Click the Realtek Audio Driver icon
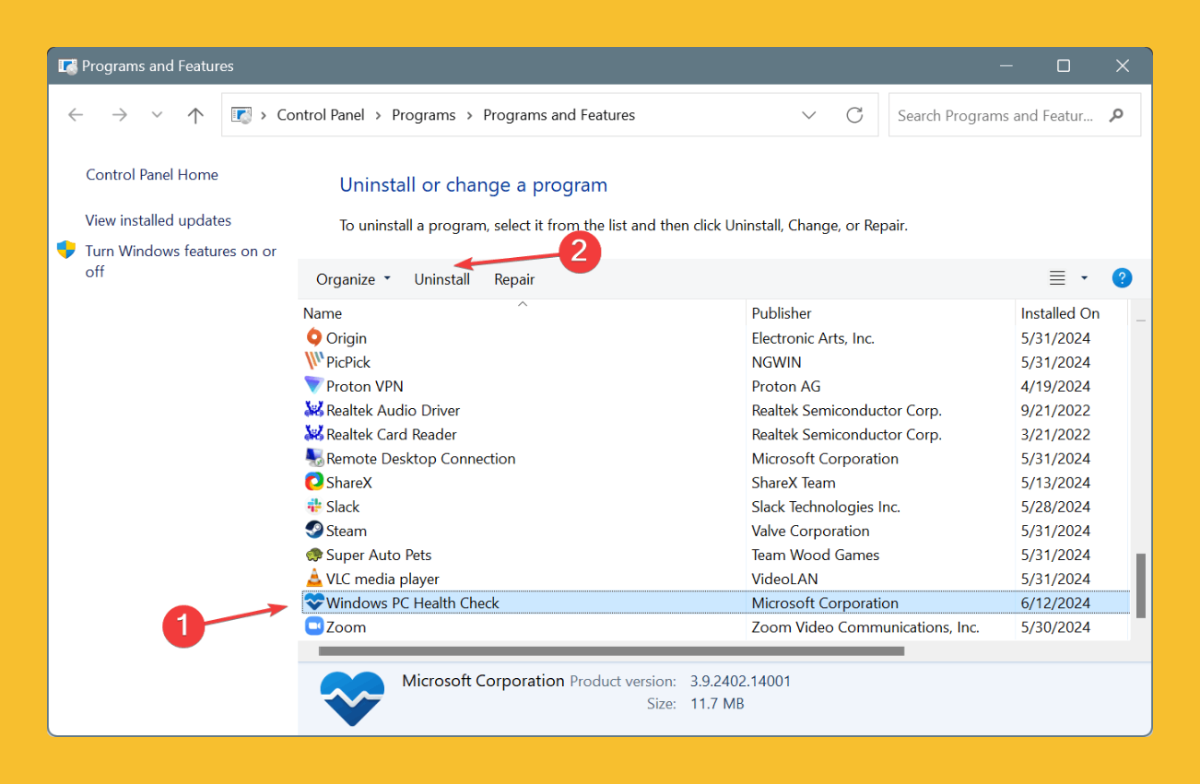 coord(314,410)
